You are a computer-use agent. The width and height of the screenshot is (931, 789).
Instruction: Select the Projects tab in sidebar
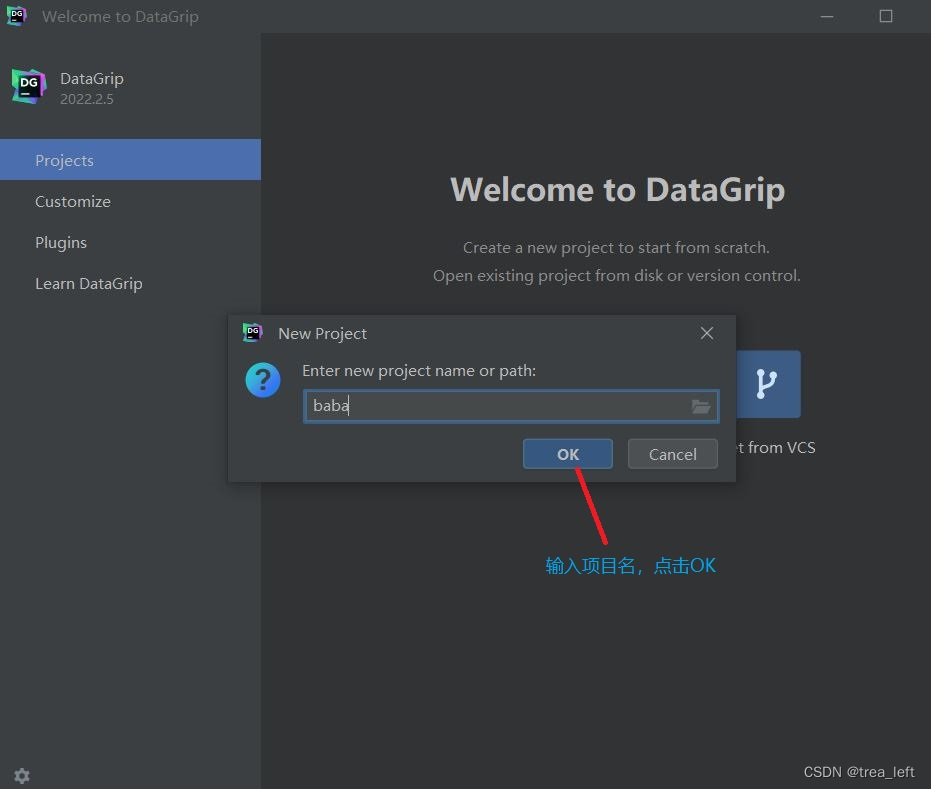tap(130, 160)
